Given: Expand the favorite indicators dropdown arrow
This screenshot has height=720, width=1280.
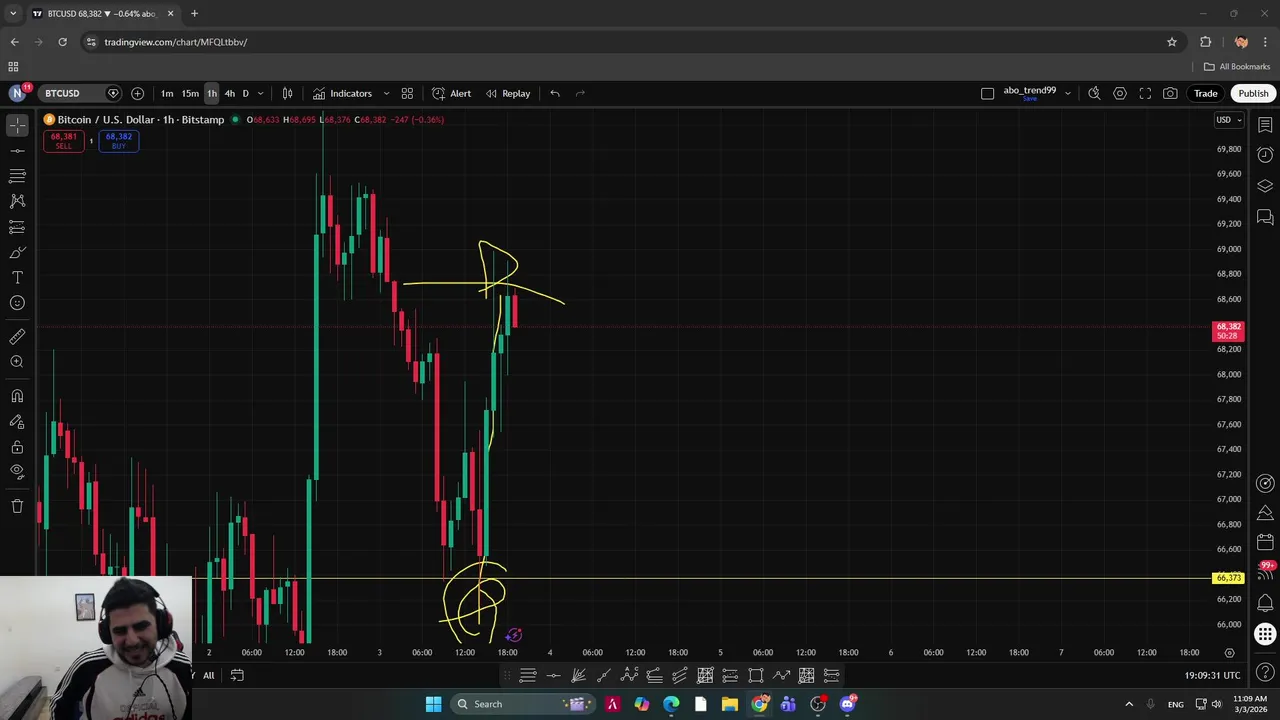Looking at the screenshot, I should [x=386, y=93].
